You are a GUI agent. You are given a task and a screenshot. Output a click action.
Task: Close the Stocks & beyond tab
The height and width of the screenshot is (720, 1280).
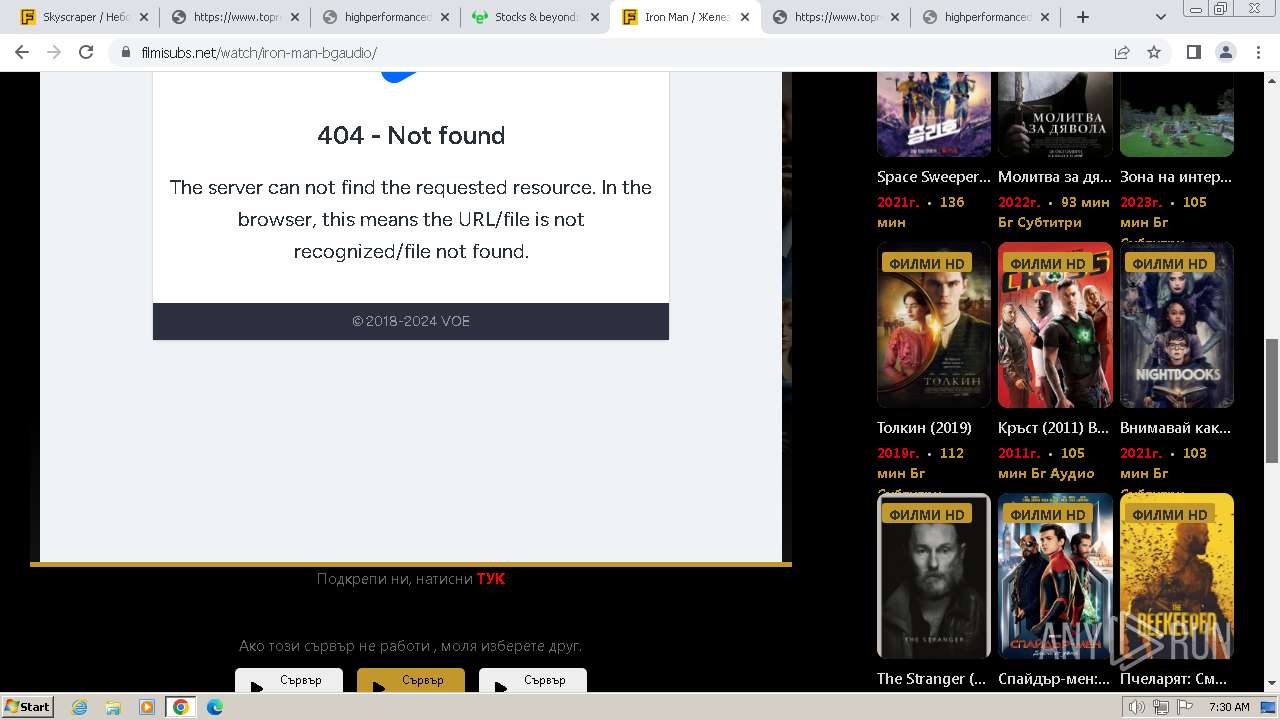tap(595, 17)
